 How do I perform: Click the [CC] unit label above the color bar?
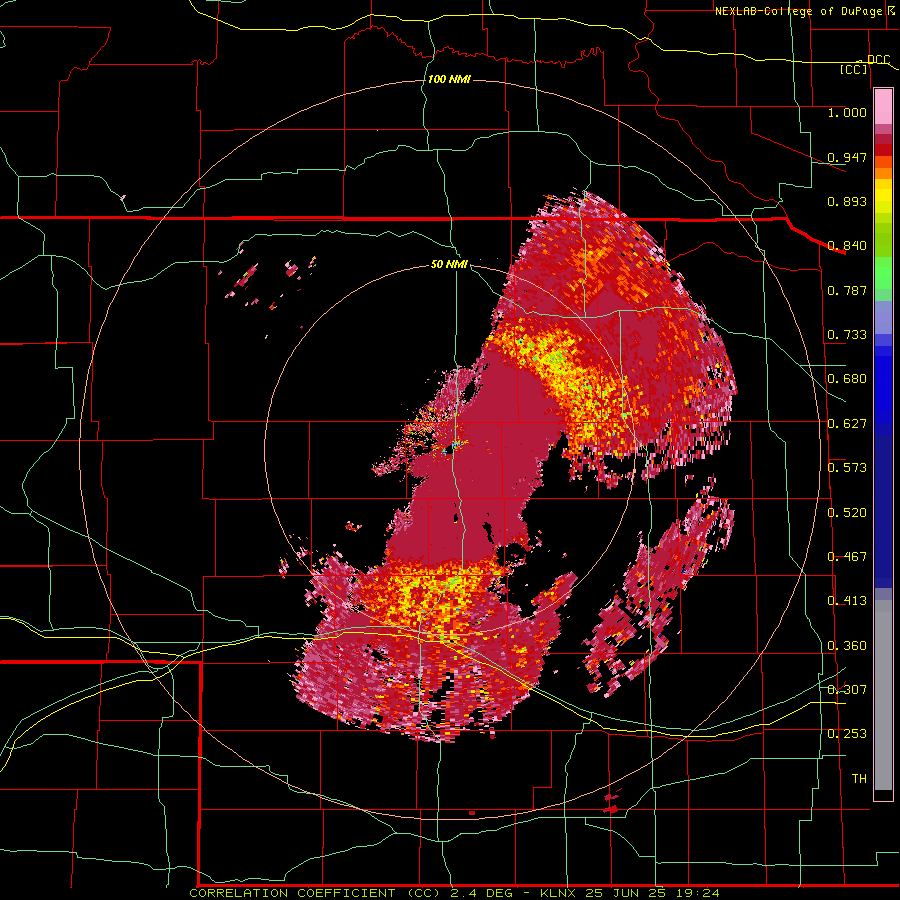pos(854,69)
